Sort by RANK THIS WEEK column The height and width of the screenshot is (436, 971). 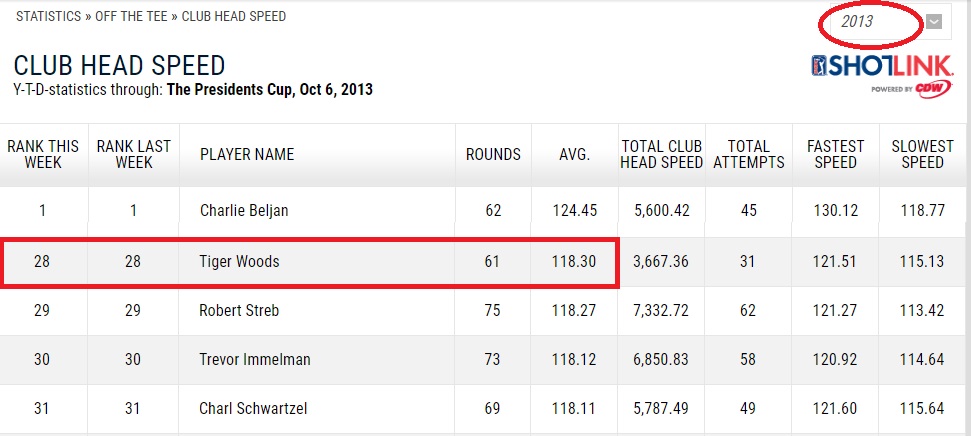(x=44, y=154)
